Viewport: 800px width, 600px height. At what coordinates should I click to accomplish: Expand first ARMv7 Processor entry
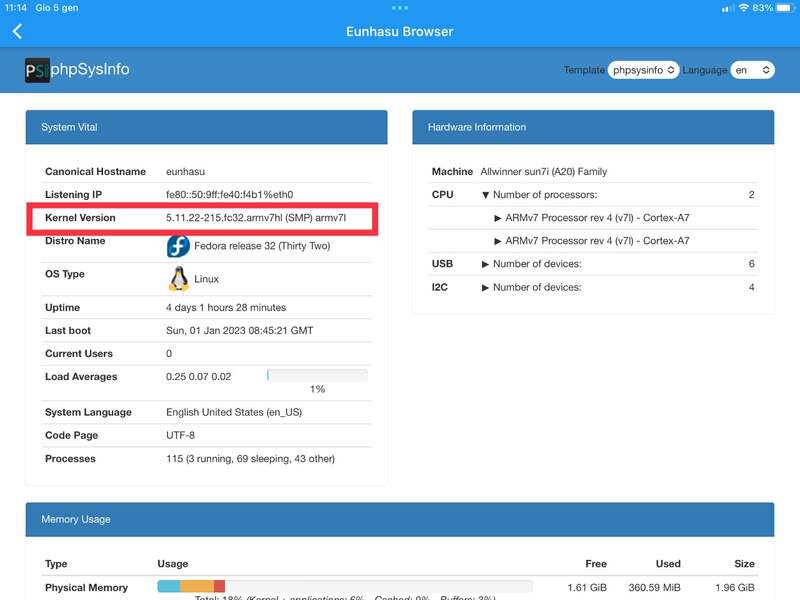click(499, 218)
